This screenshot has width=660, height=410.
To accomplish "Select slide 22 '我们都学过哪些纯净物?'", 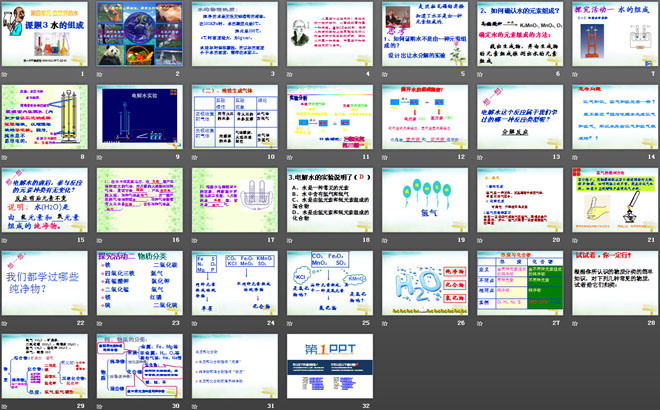I will click(45, 283).
